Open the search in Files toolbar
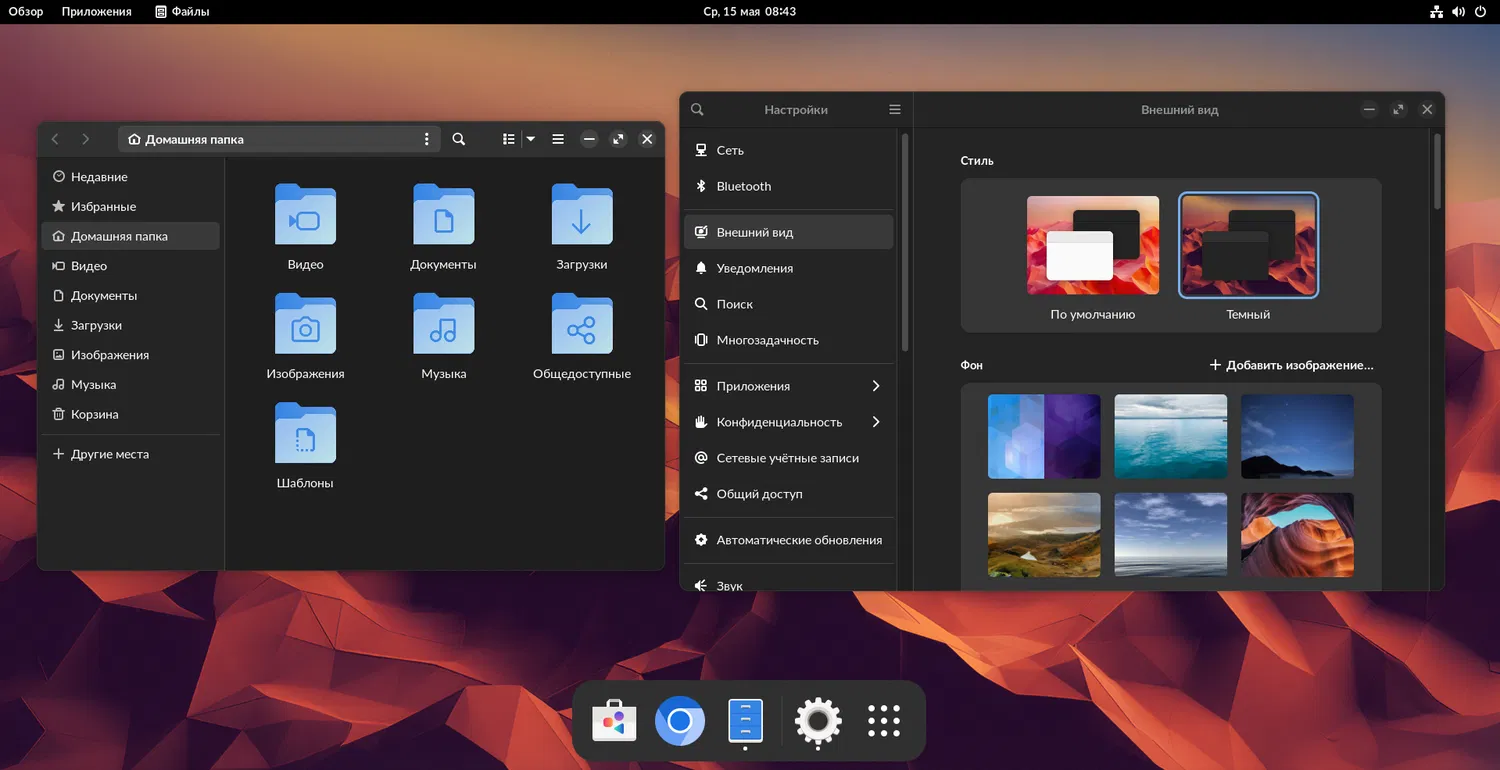The image size is (1500, 770). [x=458, y=139]
